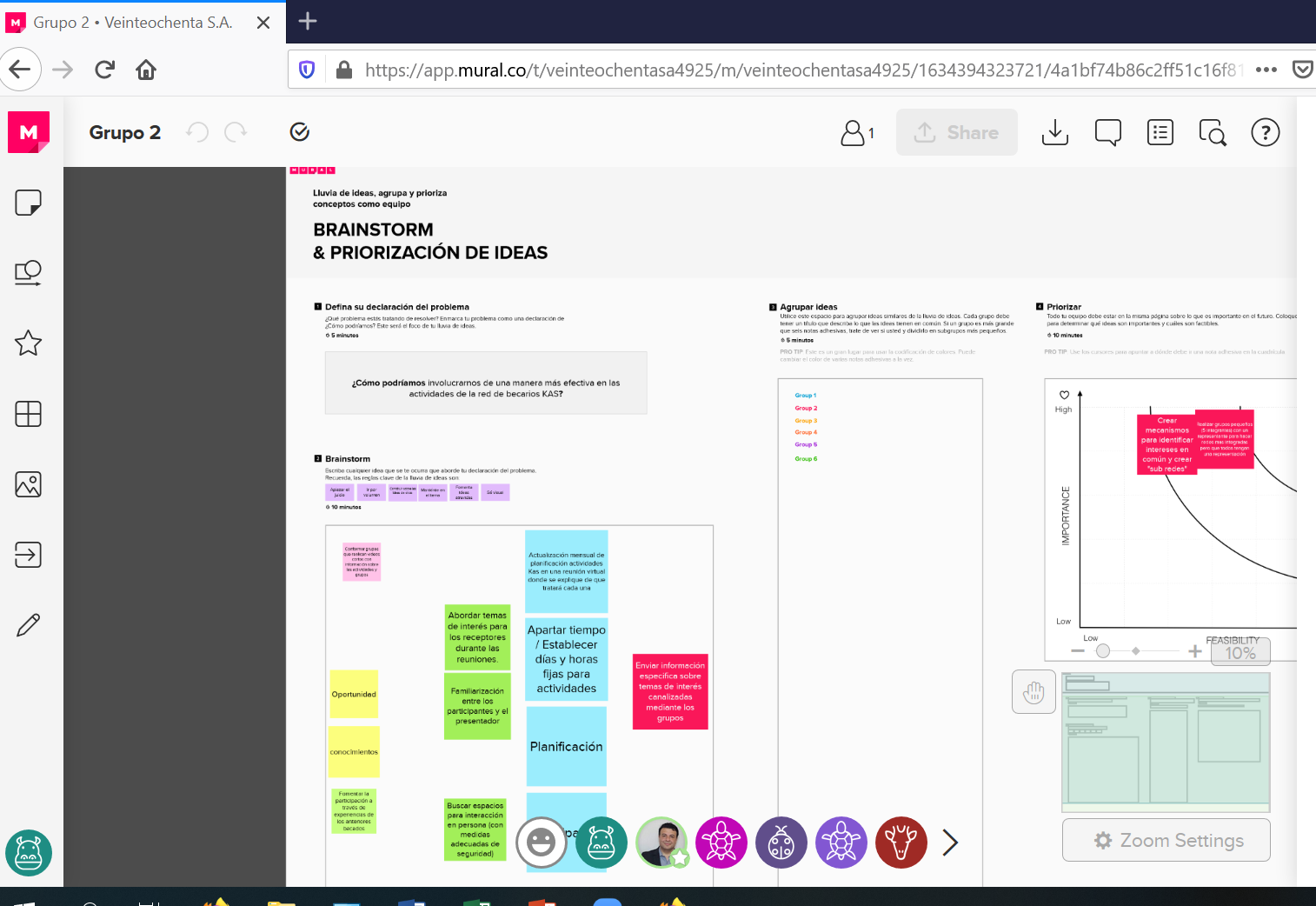Undo the last mural action
The width and height of the screenshot is (1316, 906).
[197, 132]
